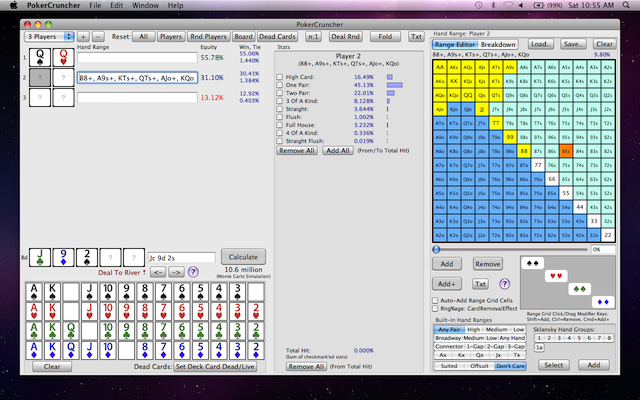Check the Flush stat box
This screenshot has width=640, height=400.
click(280, 117)
